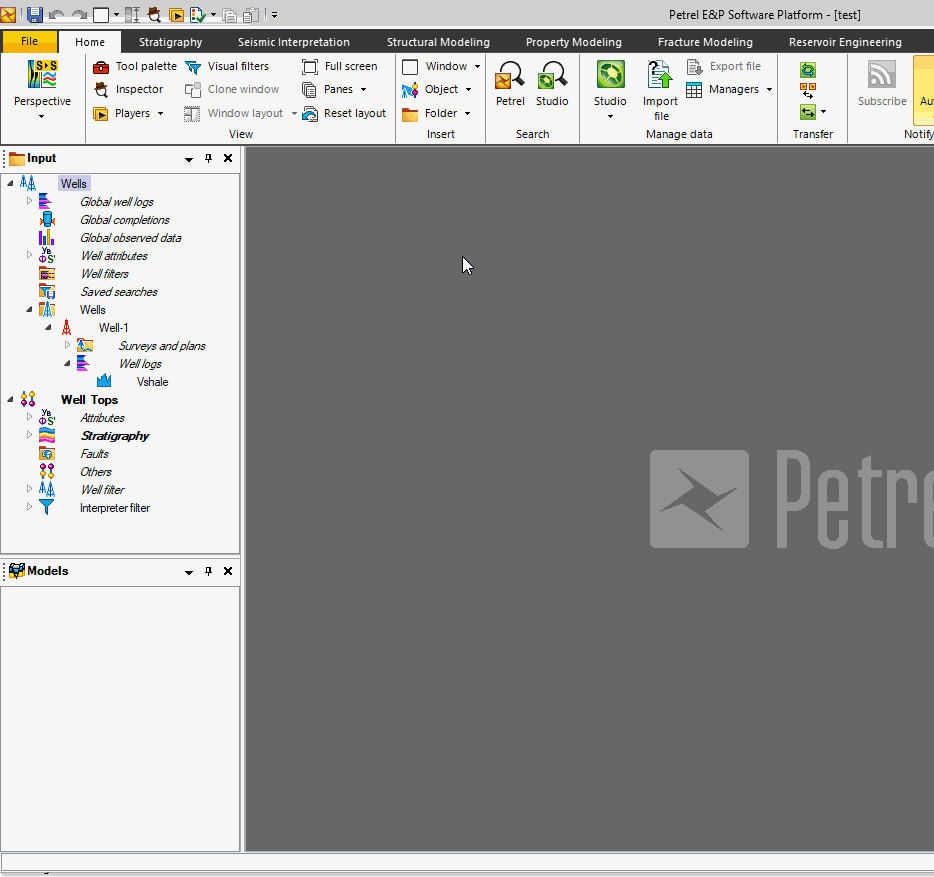Switch to the Property Modeling ribbon tab
934x877 pixels.
pos(574,42)
